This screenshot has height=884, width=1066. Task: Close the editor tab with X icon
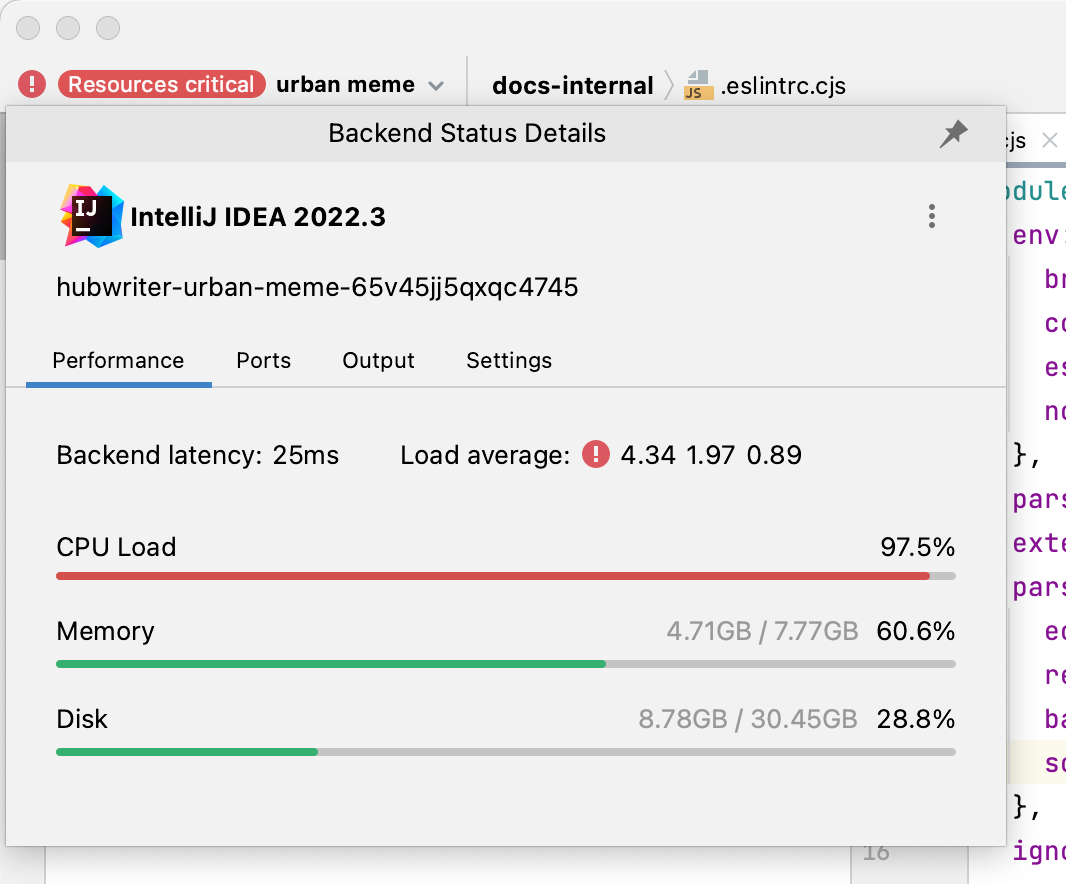tap(1049, 141)
